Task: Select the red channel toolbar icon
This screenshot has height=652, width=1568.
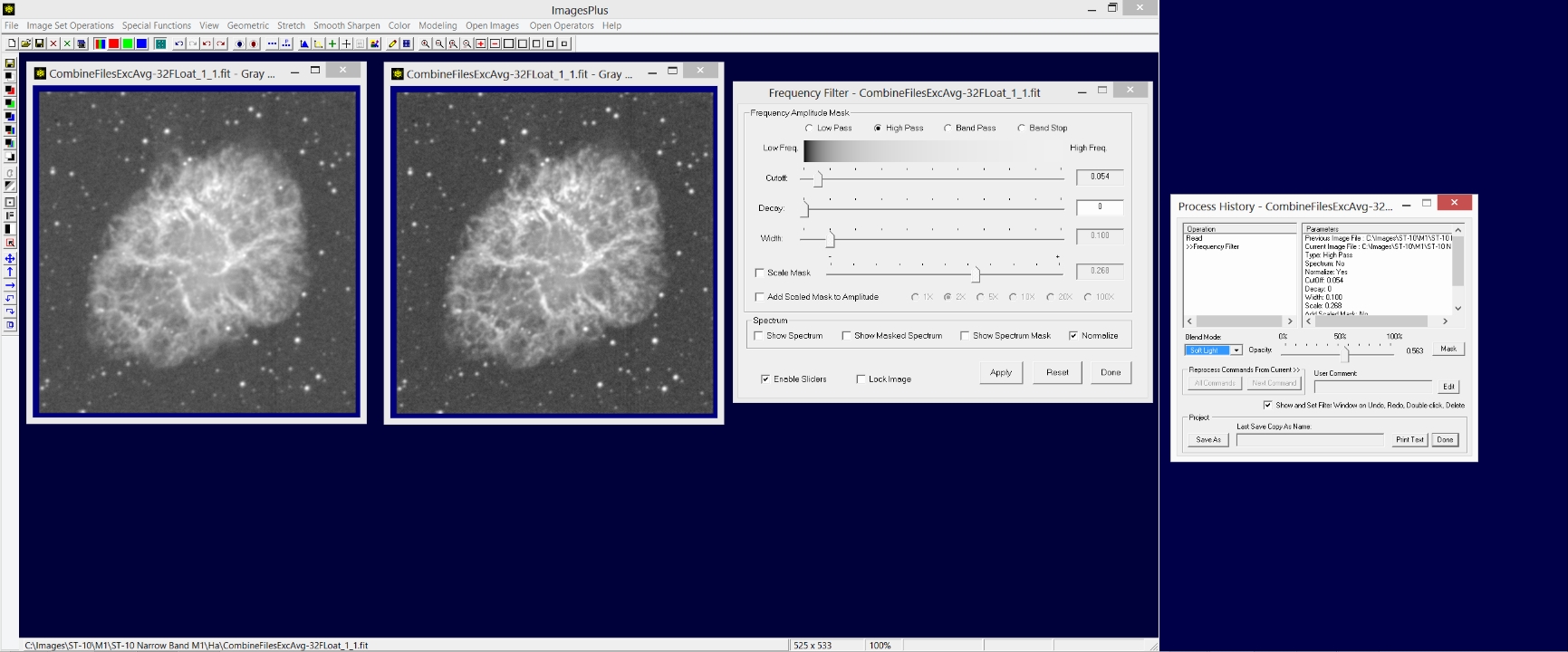Action: [x=113, y=43]
